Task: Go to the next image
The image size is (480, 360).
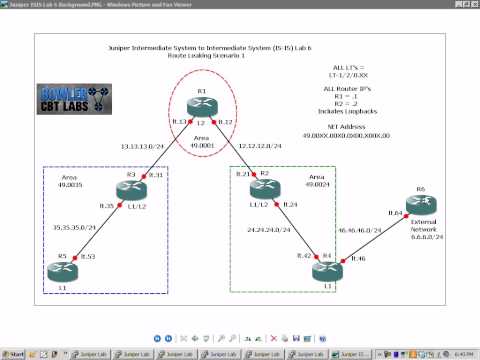Action: tap(169, 339)
